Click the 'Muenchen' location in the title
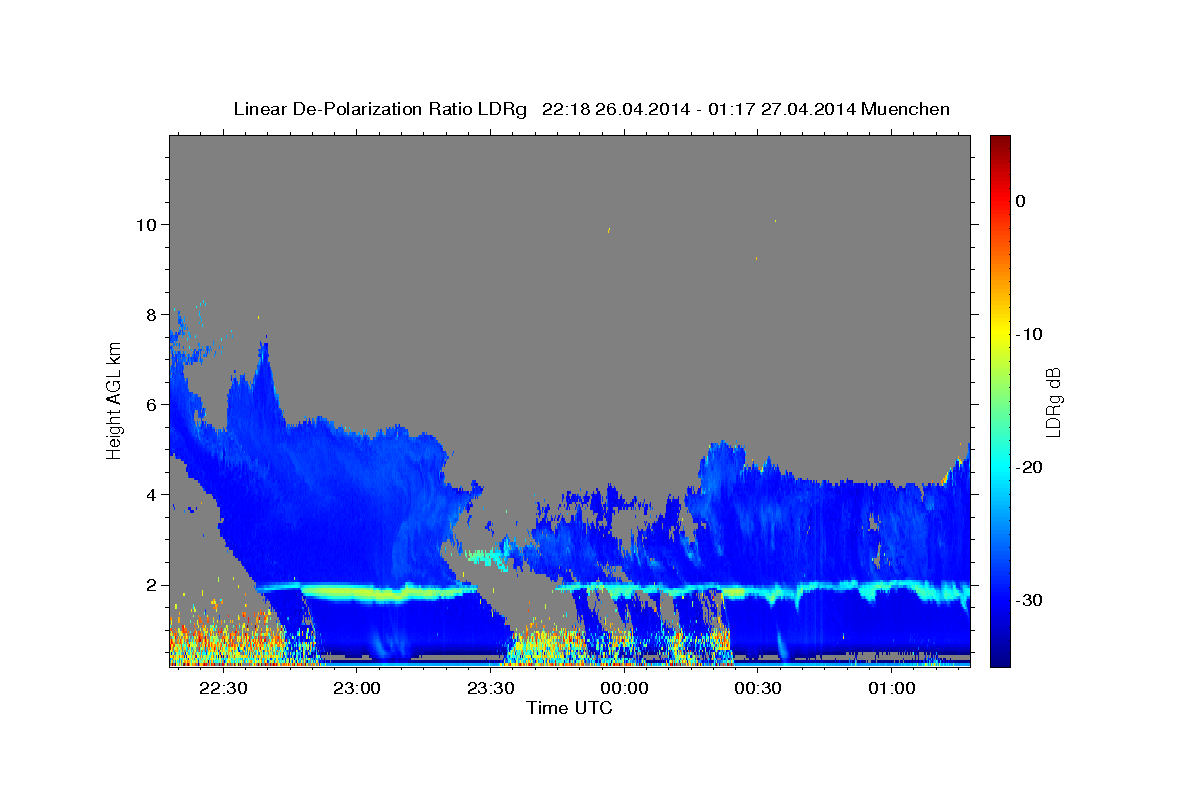1200x800 pixels. pyautogui.click(x=907, y=109)
